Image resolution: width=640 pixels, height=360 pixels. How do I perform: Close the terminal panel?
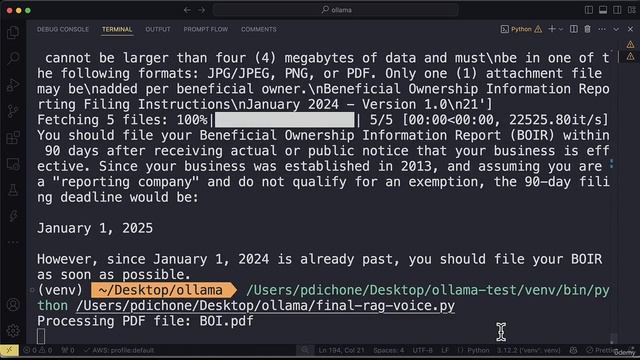point(630,29)
